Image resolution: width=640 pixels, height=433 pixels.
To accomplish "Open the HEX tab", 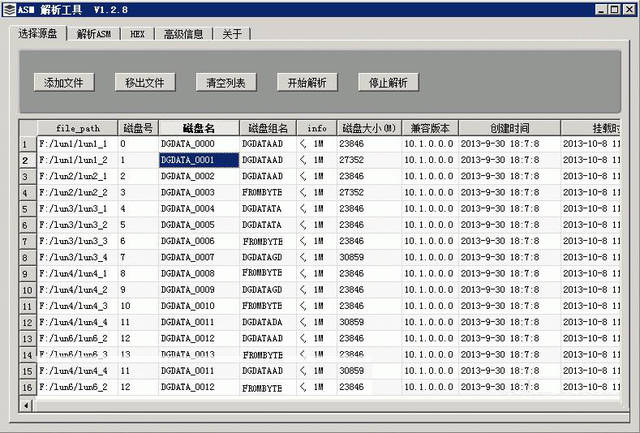I will point(138,34).
